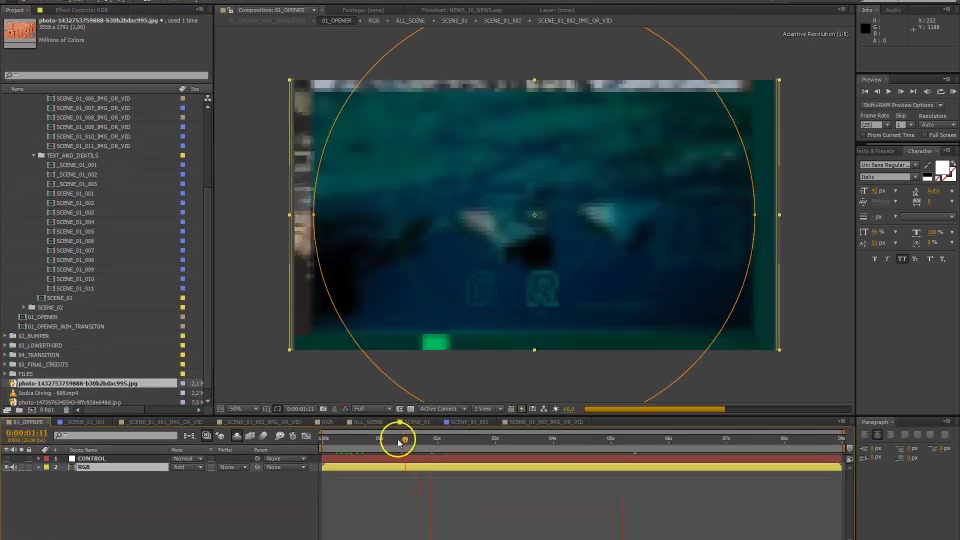Screen dimensions: 960x540
Task: Hide the RGB layer via its eye icon
Action: (x=6, y=467)
